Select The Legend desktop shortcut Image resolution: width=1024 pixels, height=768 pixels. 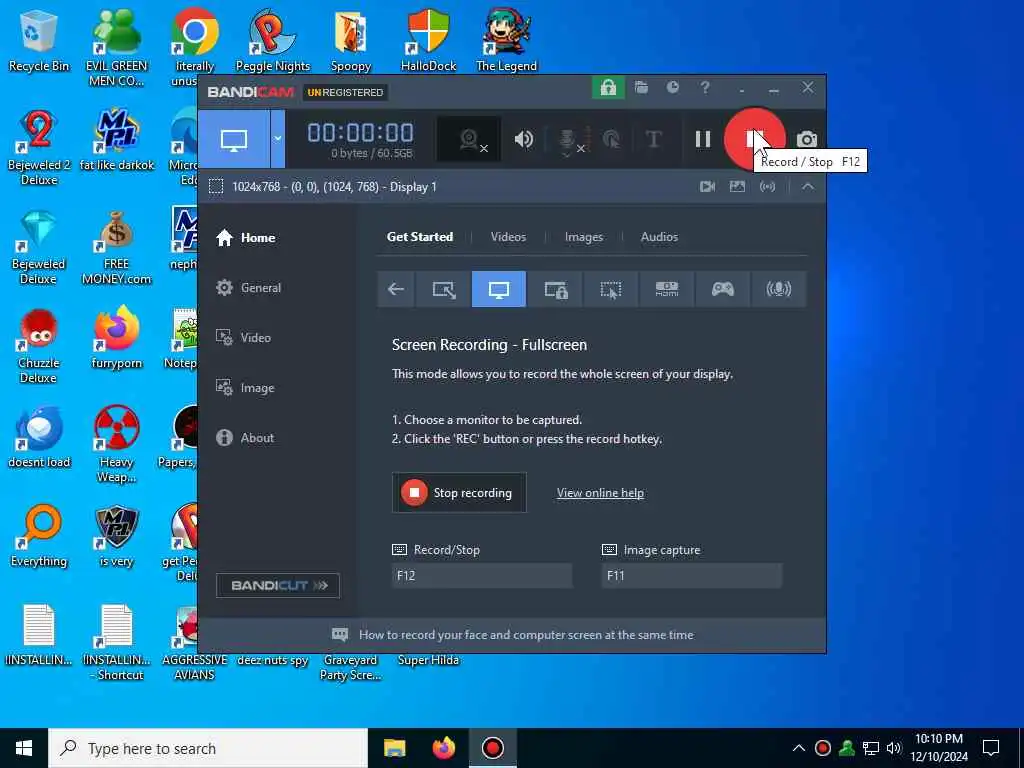click(506, 40)
